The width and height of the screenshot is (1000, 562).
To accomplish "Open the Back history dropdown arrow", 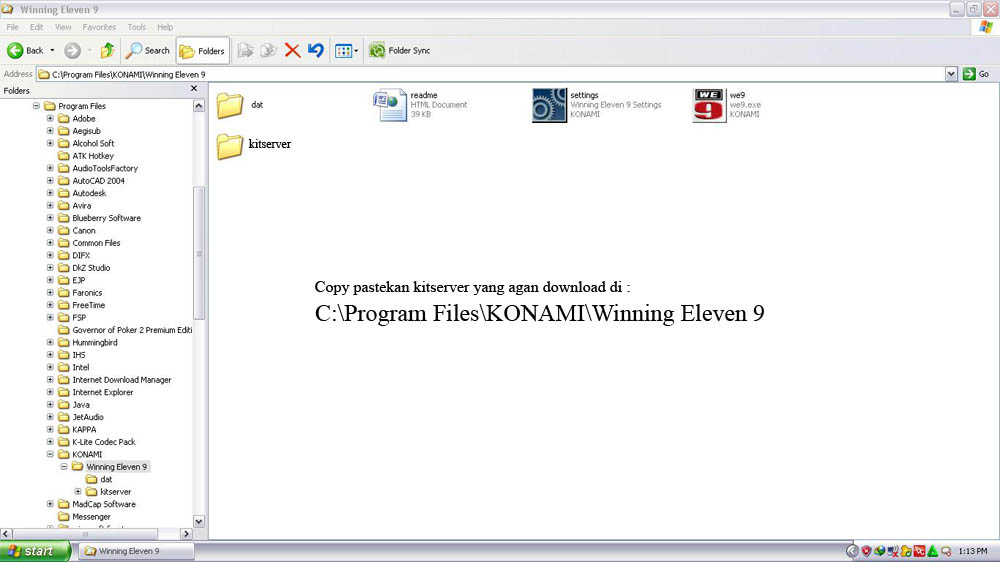I will pos(52,50).
